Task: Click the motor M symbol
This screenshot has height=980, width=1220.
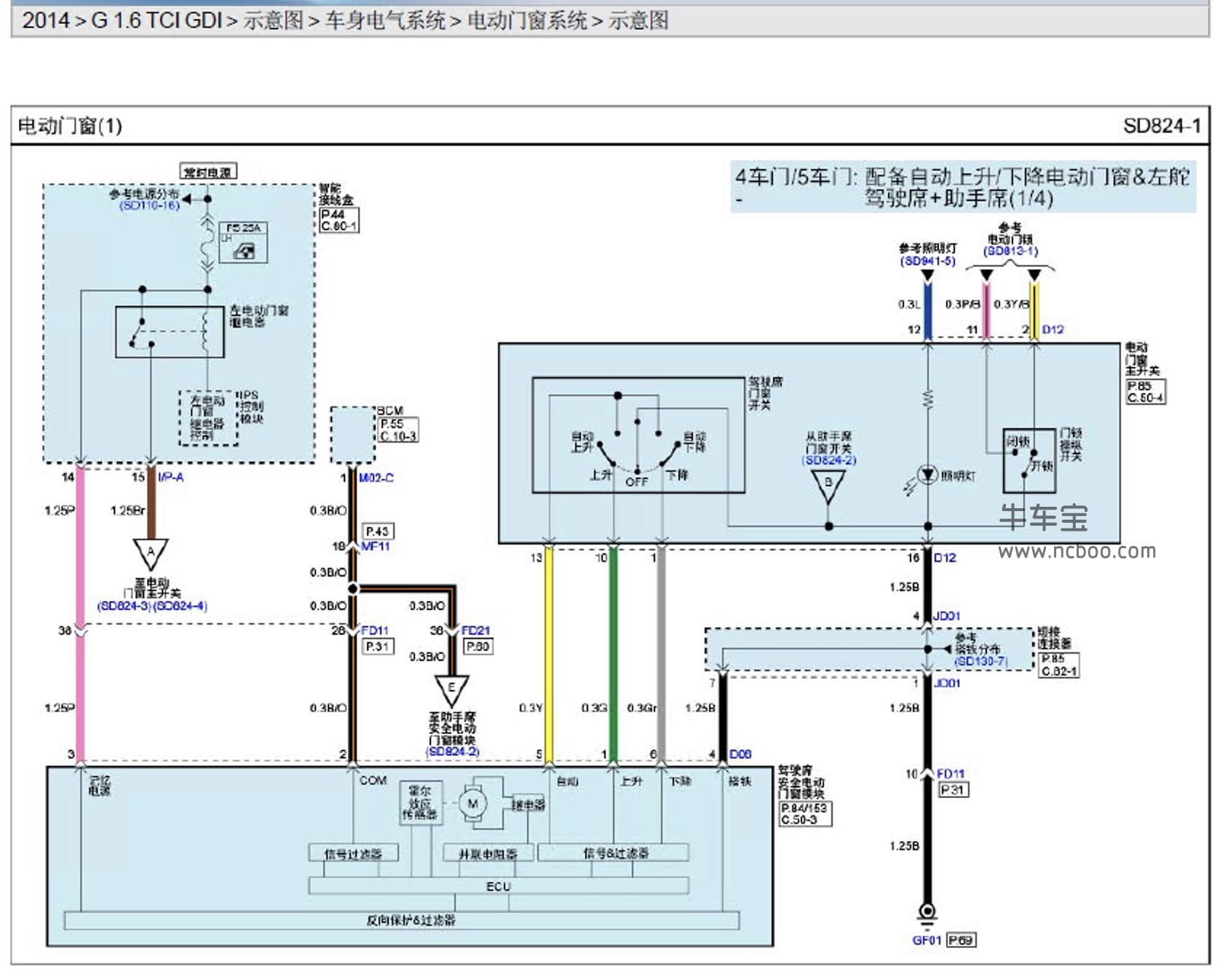Action: click(x=473, y=804)
